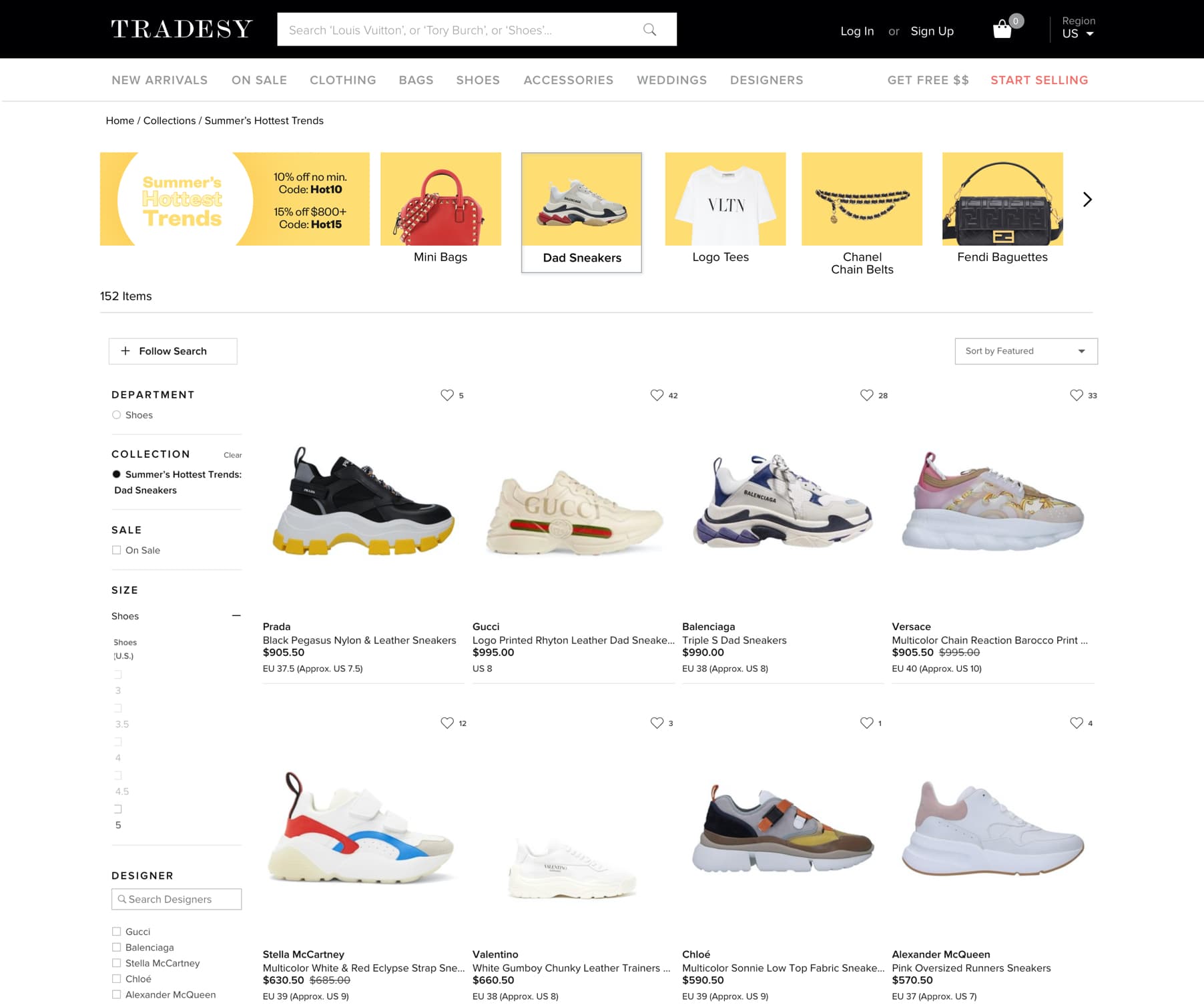
Task: Check the Balenciaga designer filter
Action: coord(117,948)
